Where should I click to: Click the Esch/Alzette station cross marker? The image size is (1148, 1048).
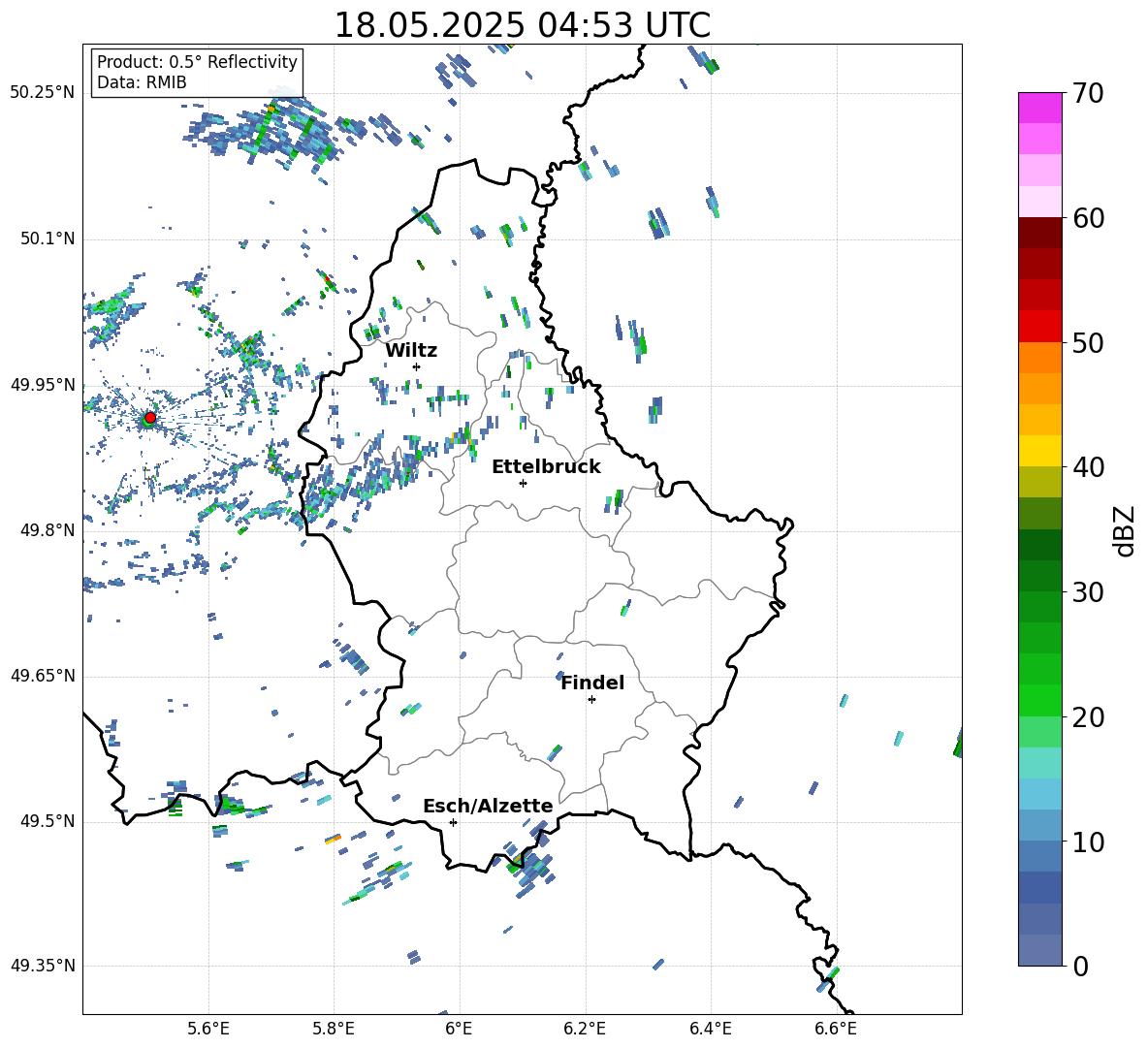[x=453, y=822]
